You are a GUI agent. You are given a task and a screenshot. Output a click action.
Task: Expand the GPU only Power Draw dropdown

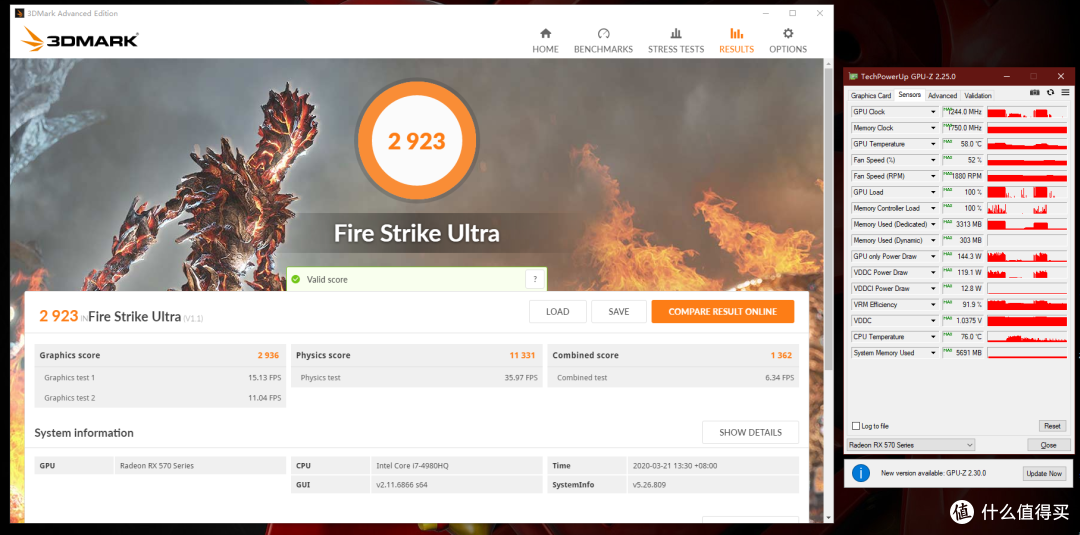tap(933, 256)
